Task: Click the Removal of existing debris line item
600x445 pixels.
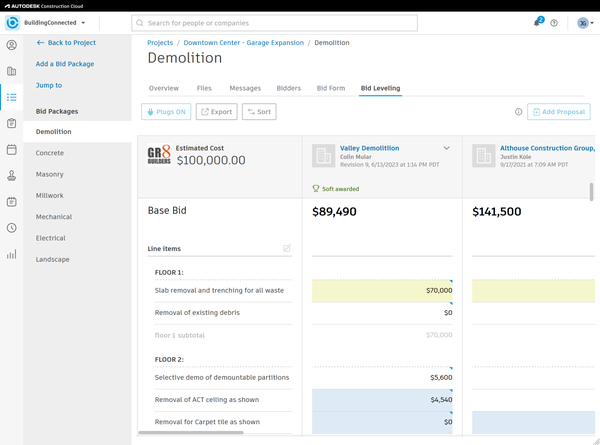Action: [197, 313]
